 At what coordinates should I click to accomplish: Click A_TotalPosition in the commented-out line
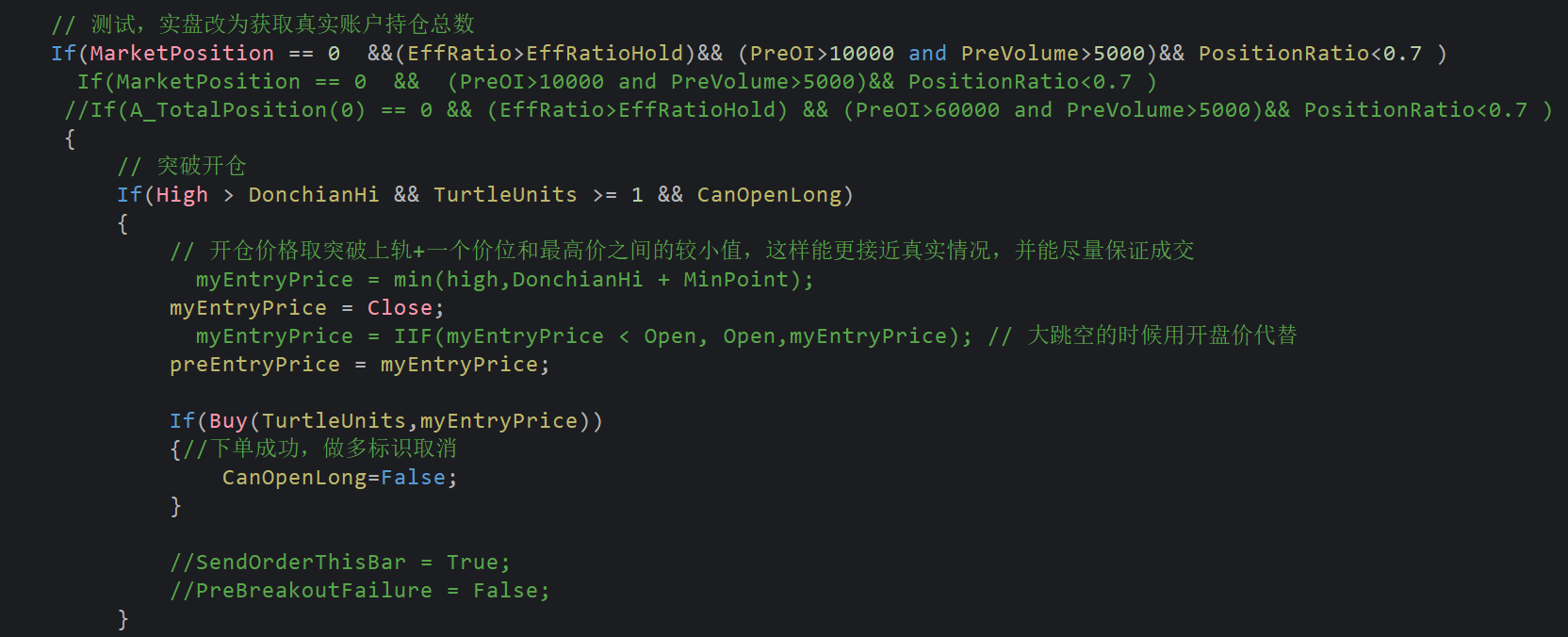point(228,110)
